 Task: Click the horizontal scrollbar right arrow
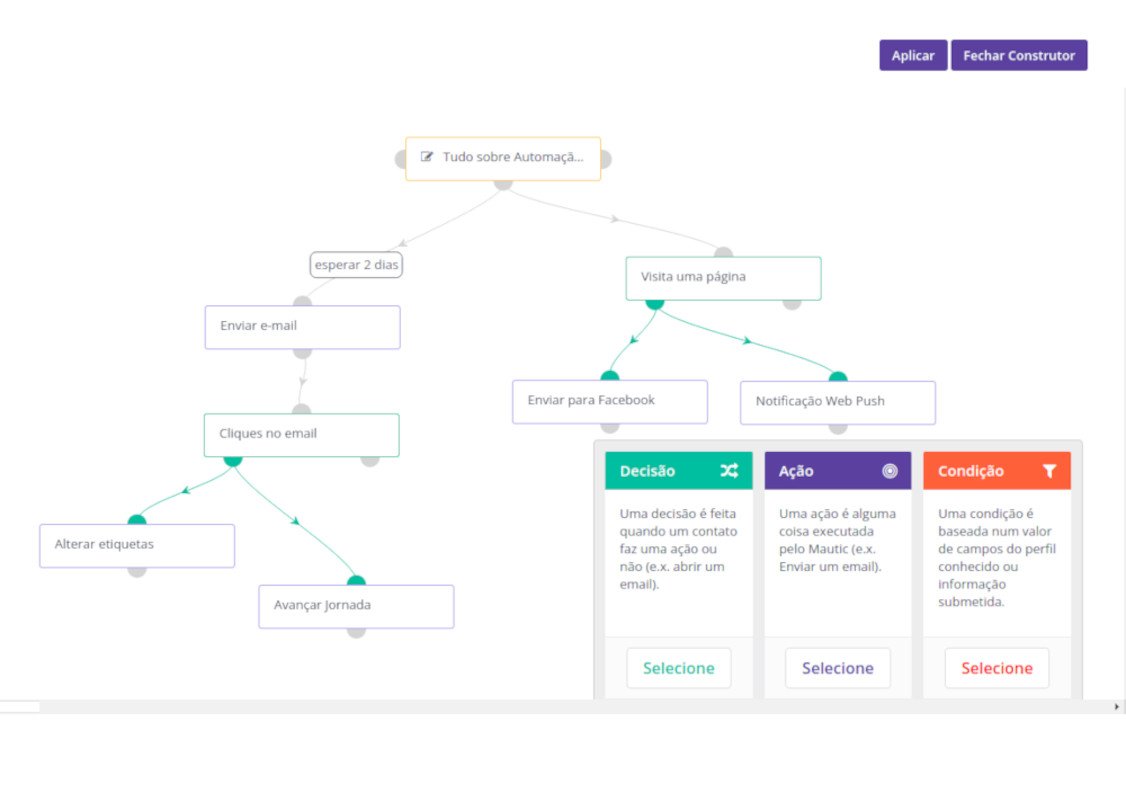tap(1117, 707)
